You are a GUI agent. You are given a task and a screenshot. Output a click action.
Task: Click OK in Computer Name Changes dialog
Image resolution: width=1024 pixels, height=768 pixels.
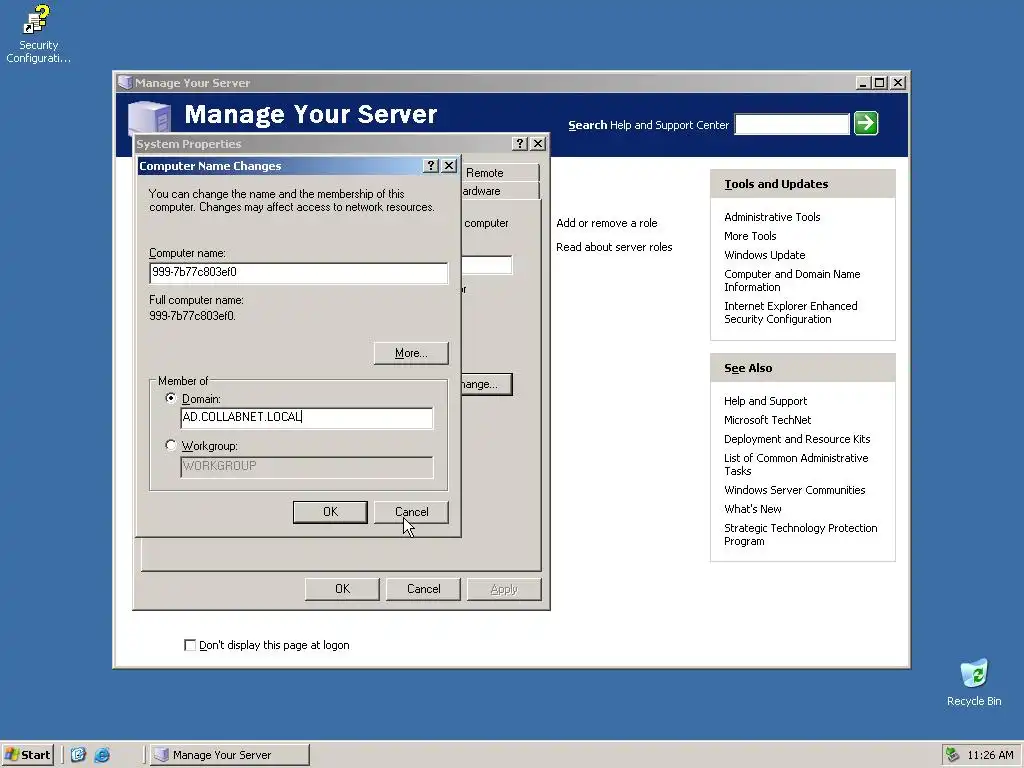pyautogui.click(x=330, y=512)
